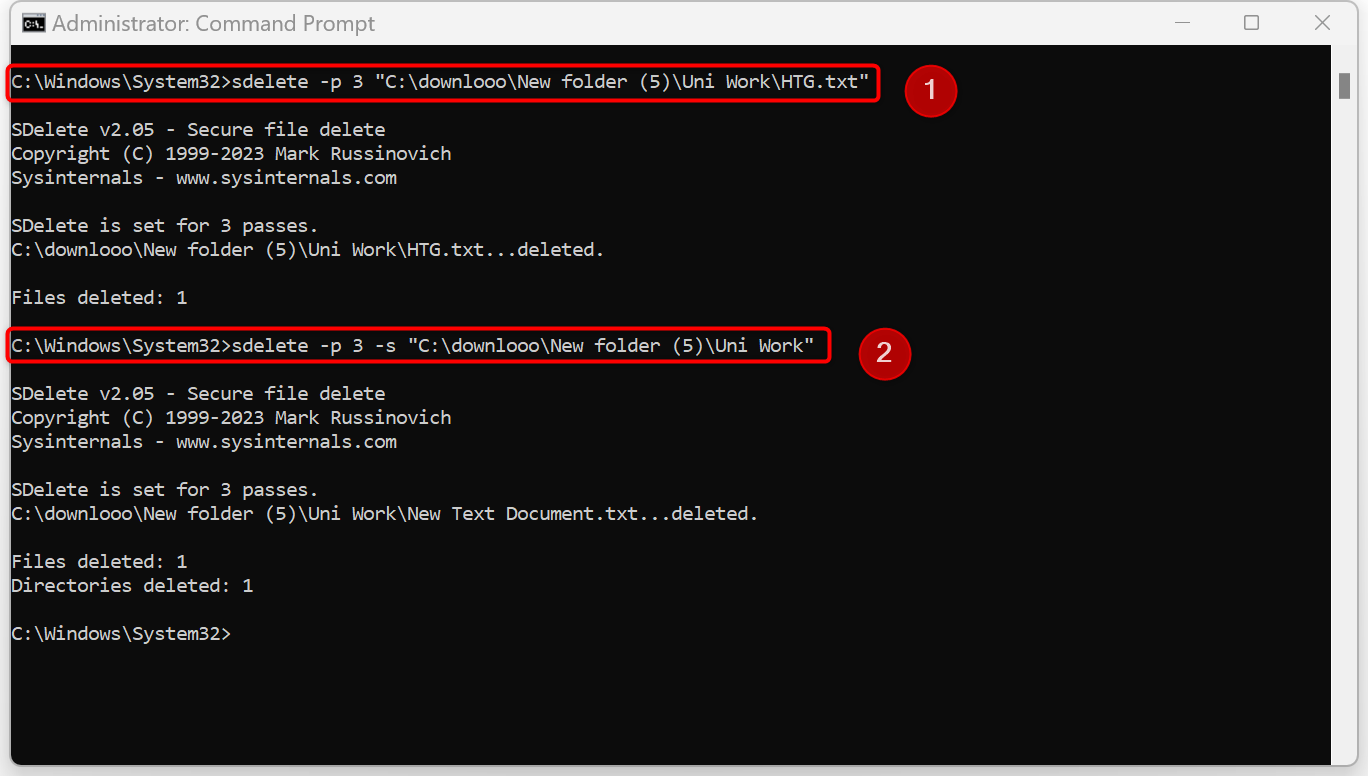Click the red circle numbered 2
This screenshot has width=1368, height=776.
(x=884, y=353)
